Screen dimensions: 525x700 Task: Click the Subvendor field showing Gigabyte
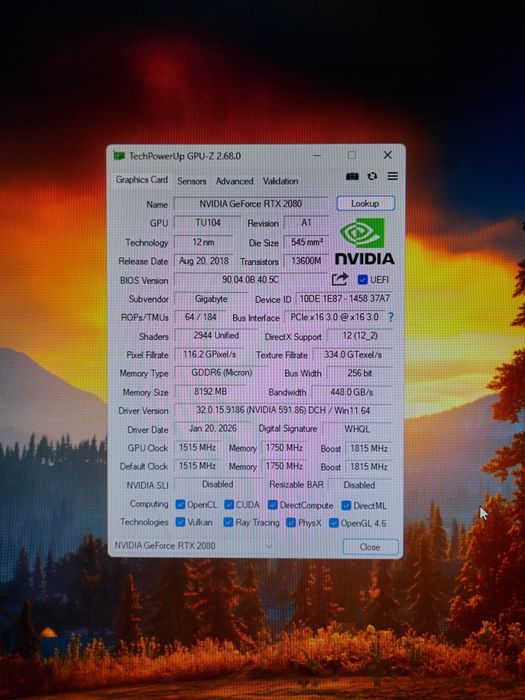(x=211, y=299)
